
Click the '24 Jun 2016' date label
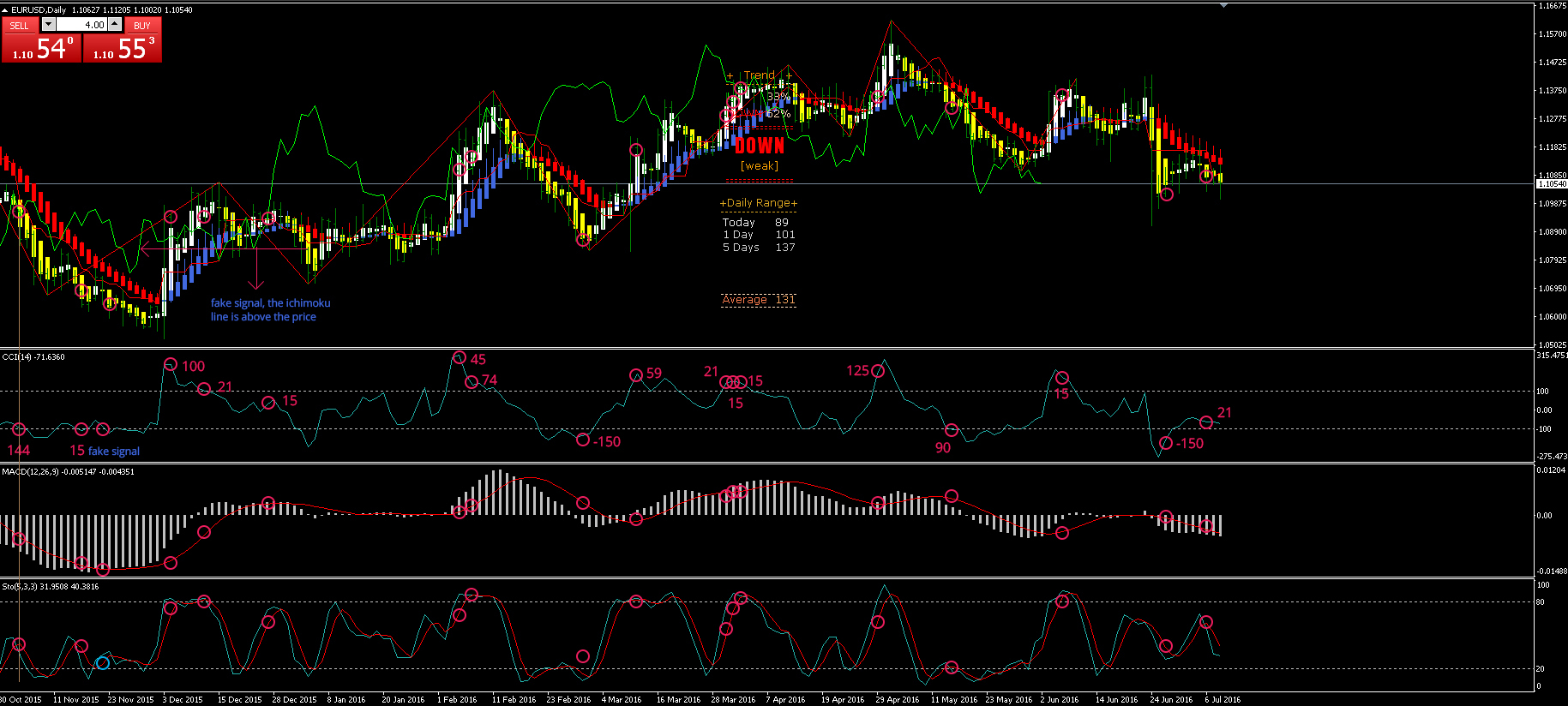coord(1171,700)
